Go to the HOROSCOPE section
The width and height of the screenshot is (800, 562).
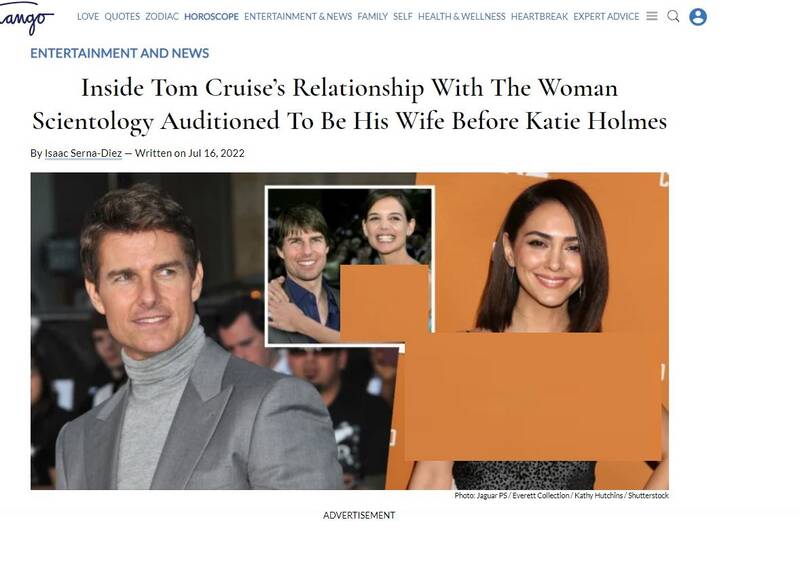211,16
